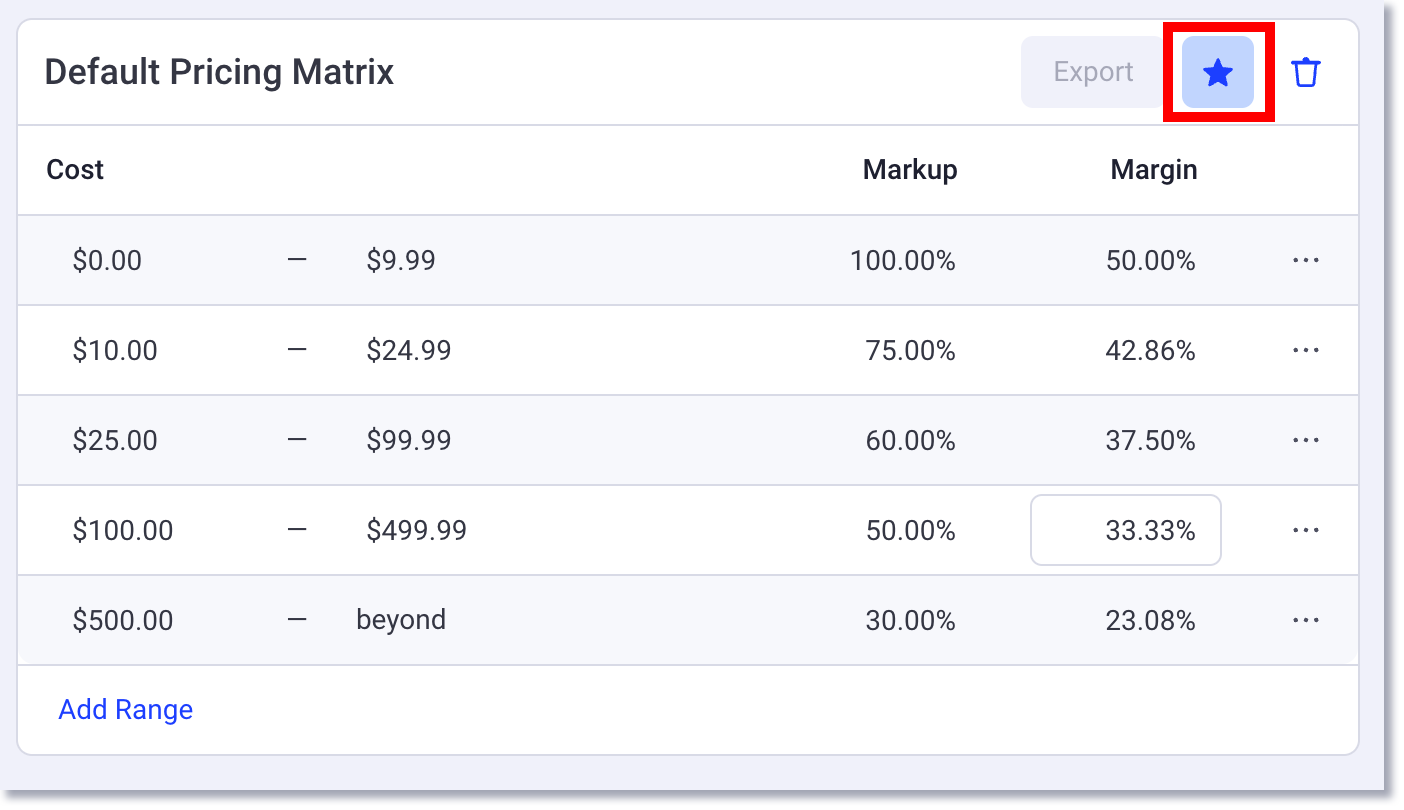Image resolution: width=1404 pixels, height=810 pixels.
Task: Open the ellipsis actions for the $500.00 row
Action: coord(1306,620)
